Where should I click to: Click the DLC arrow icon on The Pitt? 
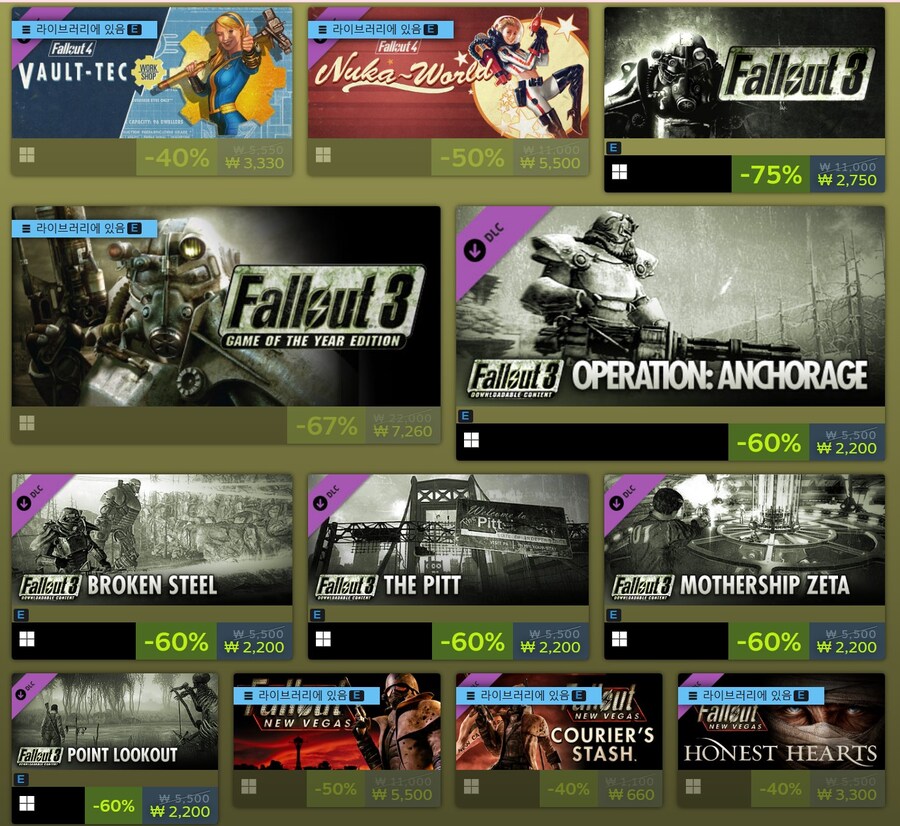point(320,503)
